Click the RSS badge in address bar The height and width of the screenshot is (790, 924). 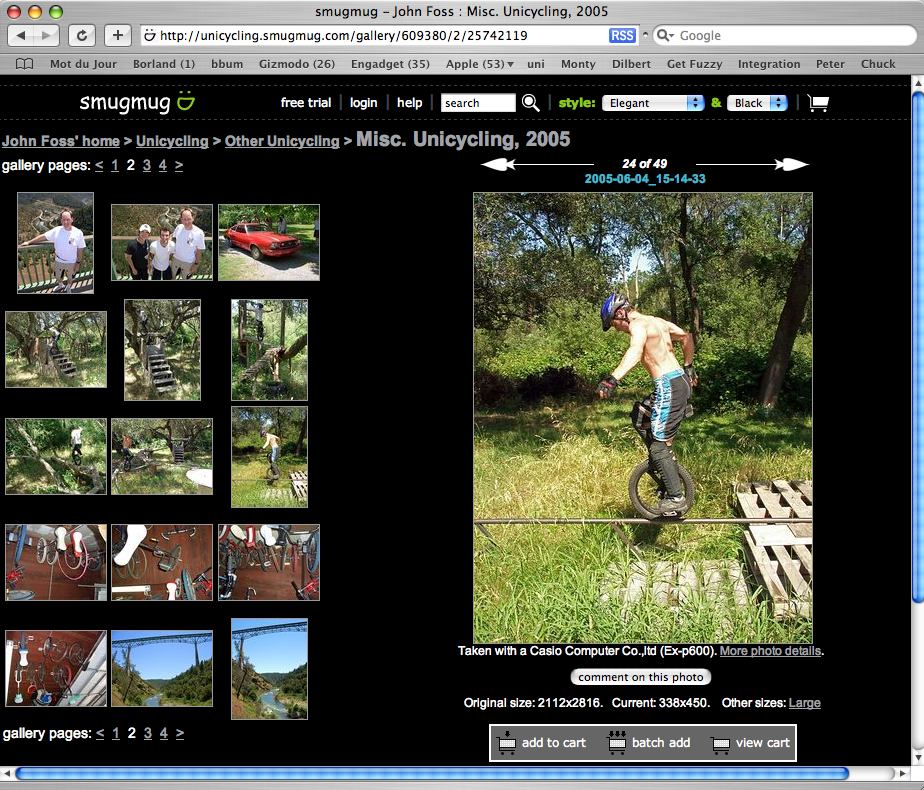coord(622,35)
